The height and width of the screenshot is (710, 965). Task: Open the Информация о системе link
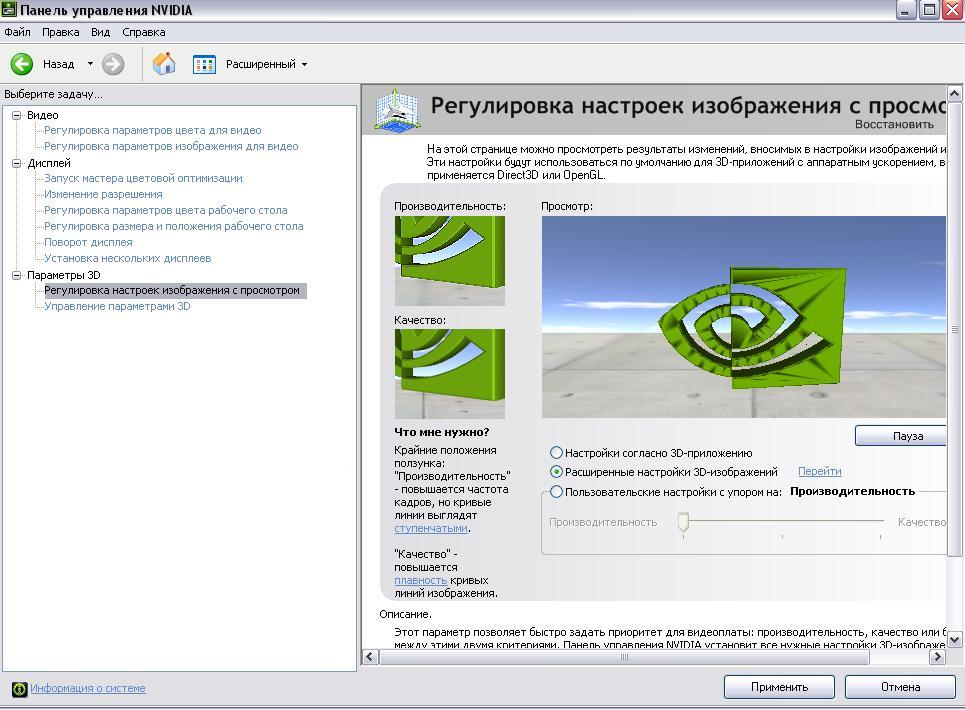point(87,688)
